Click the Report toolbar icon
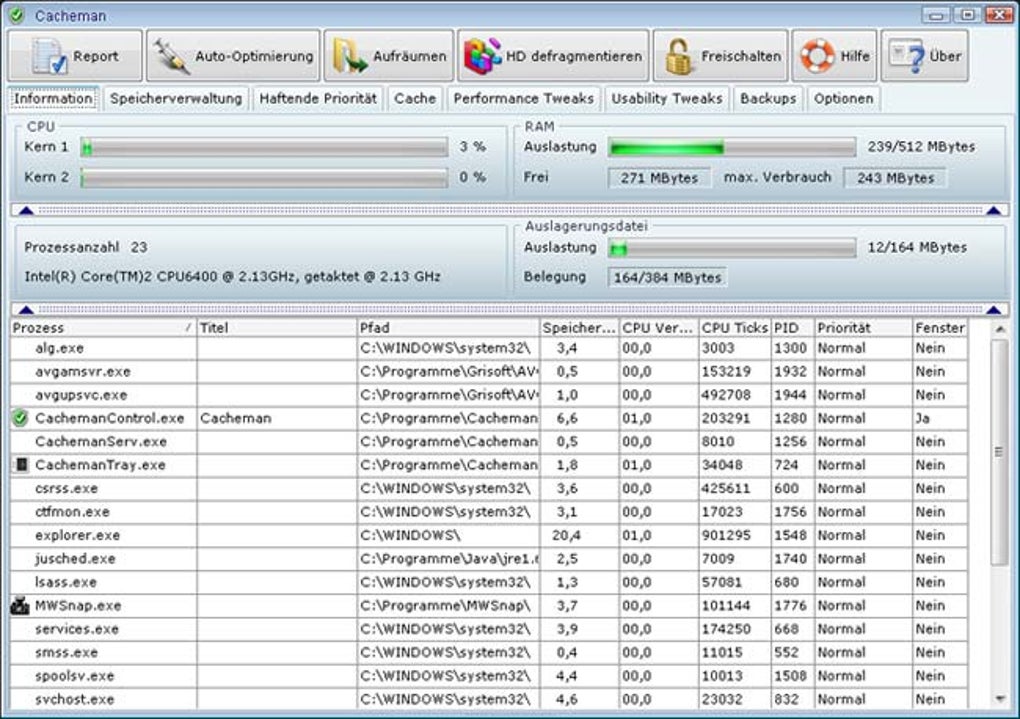 49,56
